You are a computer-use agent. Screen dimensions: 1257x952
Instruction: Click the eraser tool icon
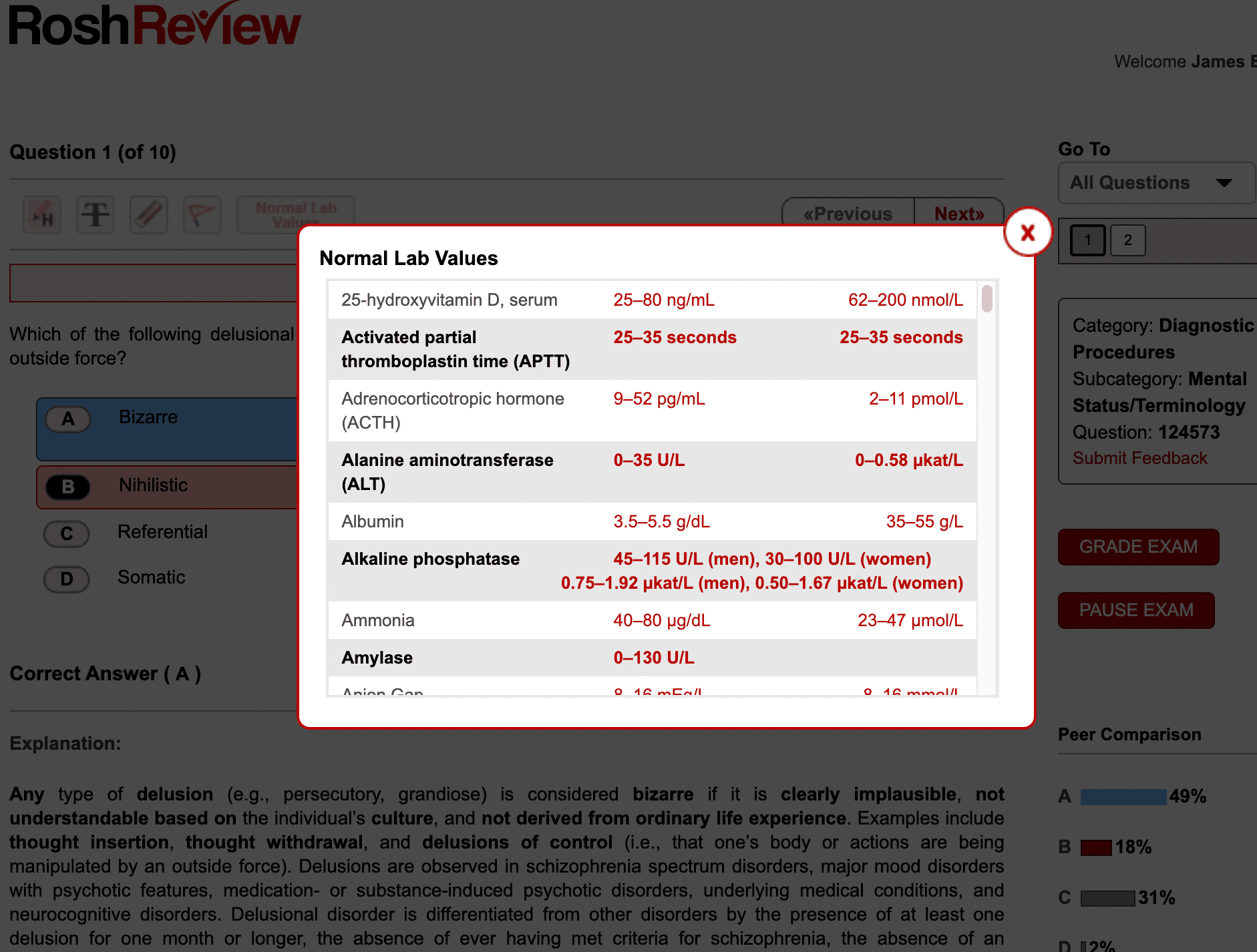149,215
